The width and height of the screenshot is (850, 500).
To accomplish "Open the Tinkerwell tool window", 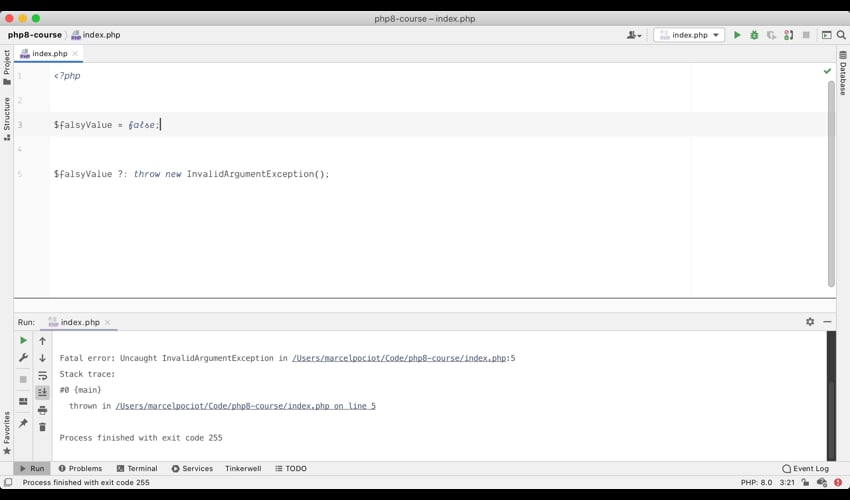I will (x=243, y=468).
